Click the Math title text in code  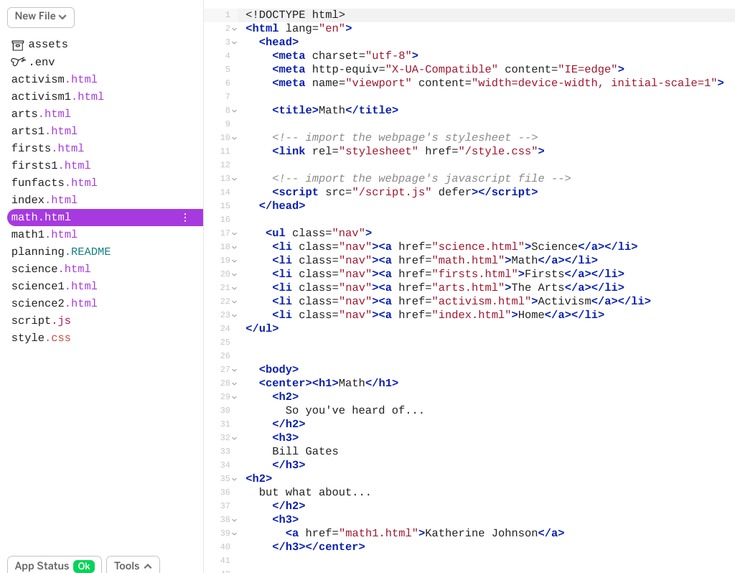pyautogui.click(x=331, y=110)
